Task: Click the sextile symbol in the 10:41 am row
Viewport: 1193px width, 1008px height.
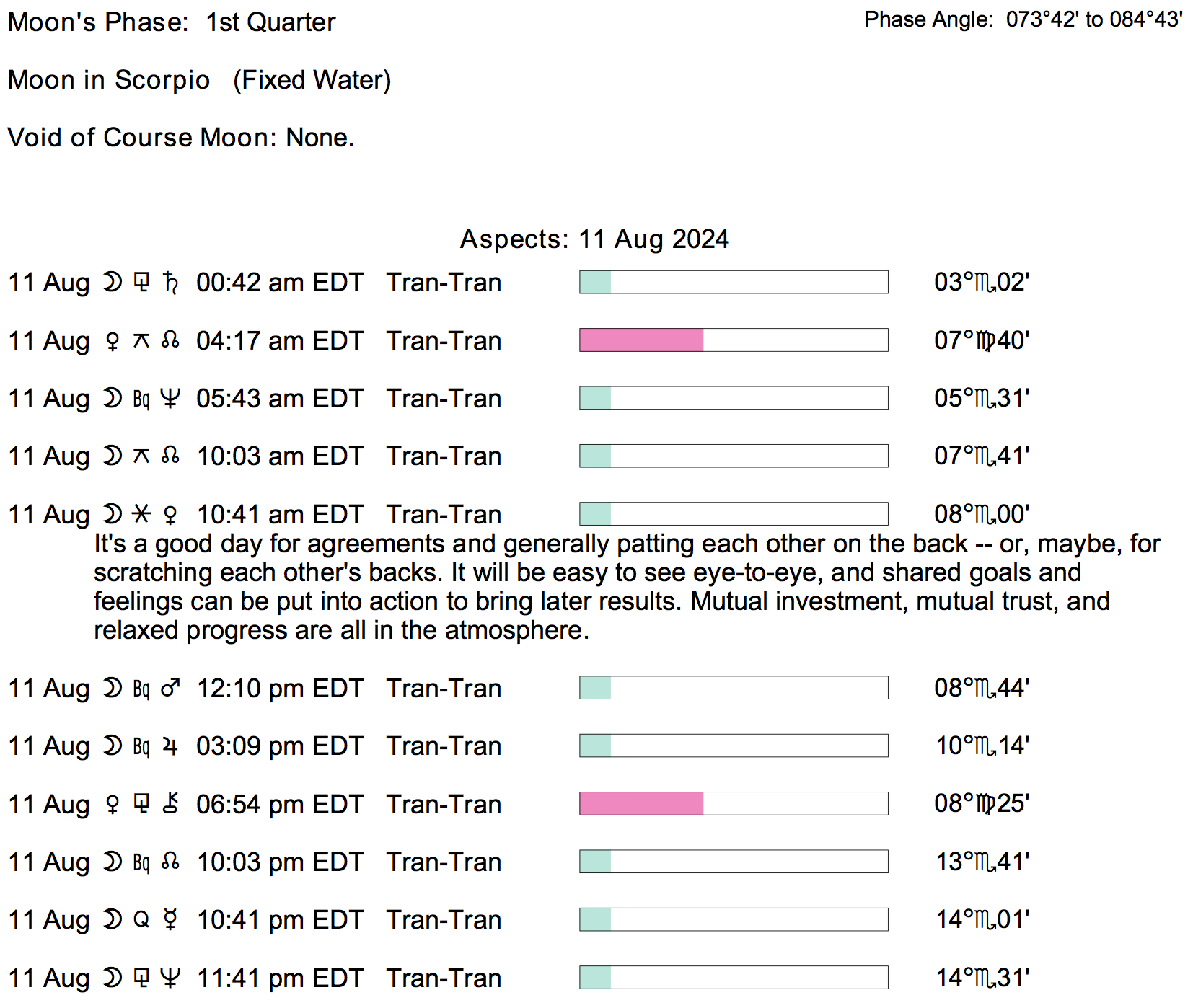Action: [x=141, y=514]
